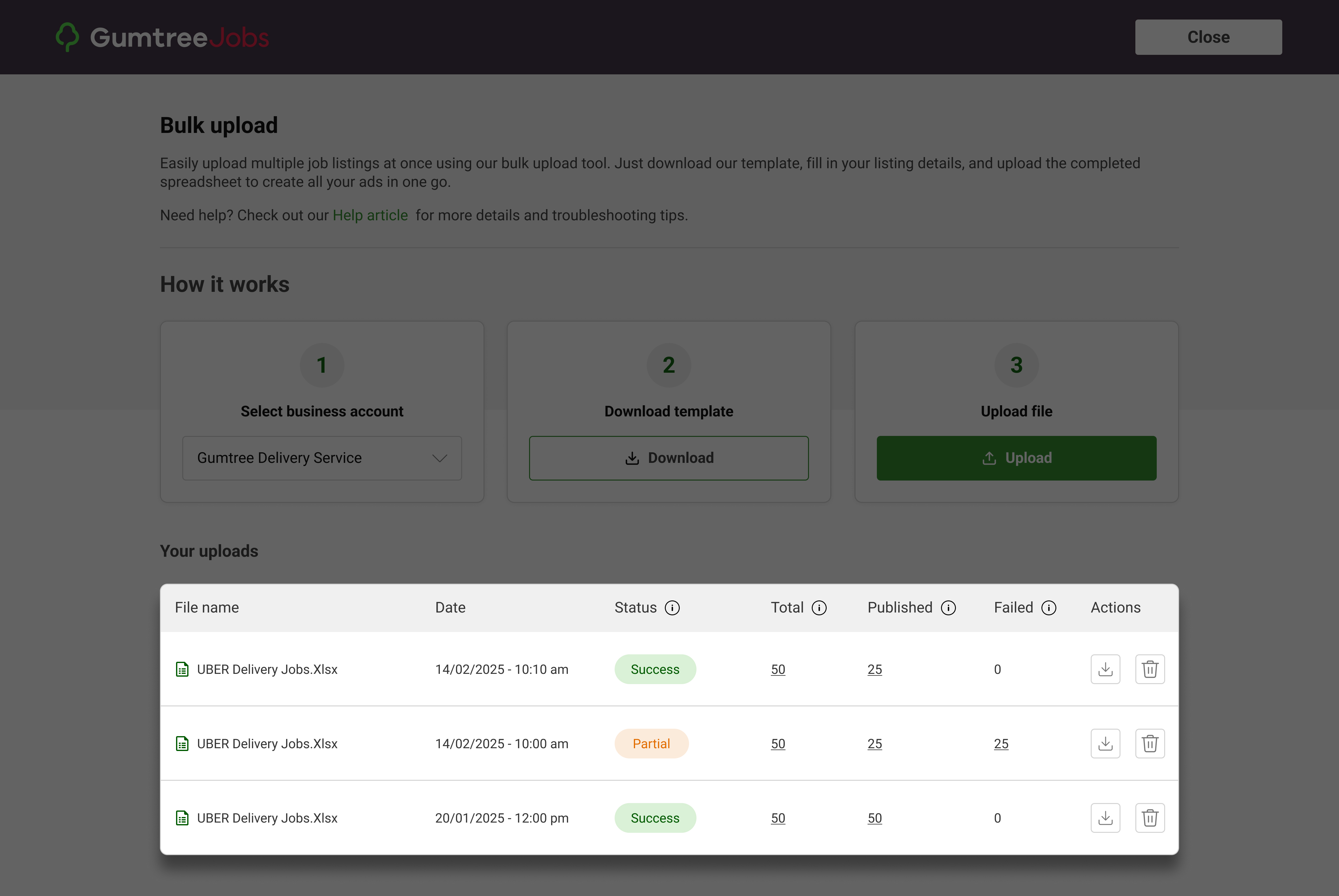Click the step 3 number circle
1339x896 pixels.
click(x=1017, y=365)
